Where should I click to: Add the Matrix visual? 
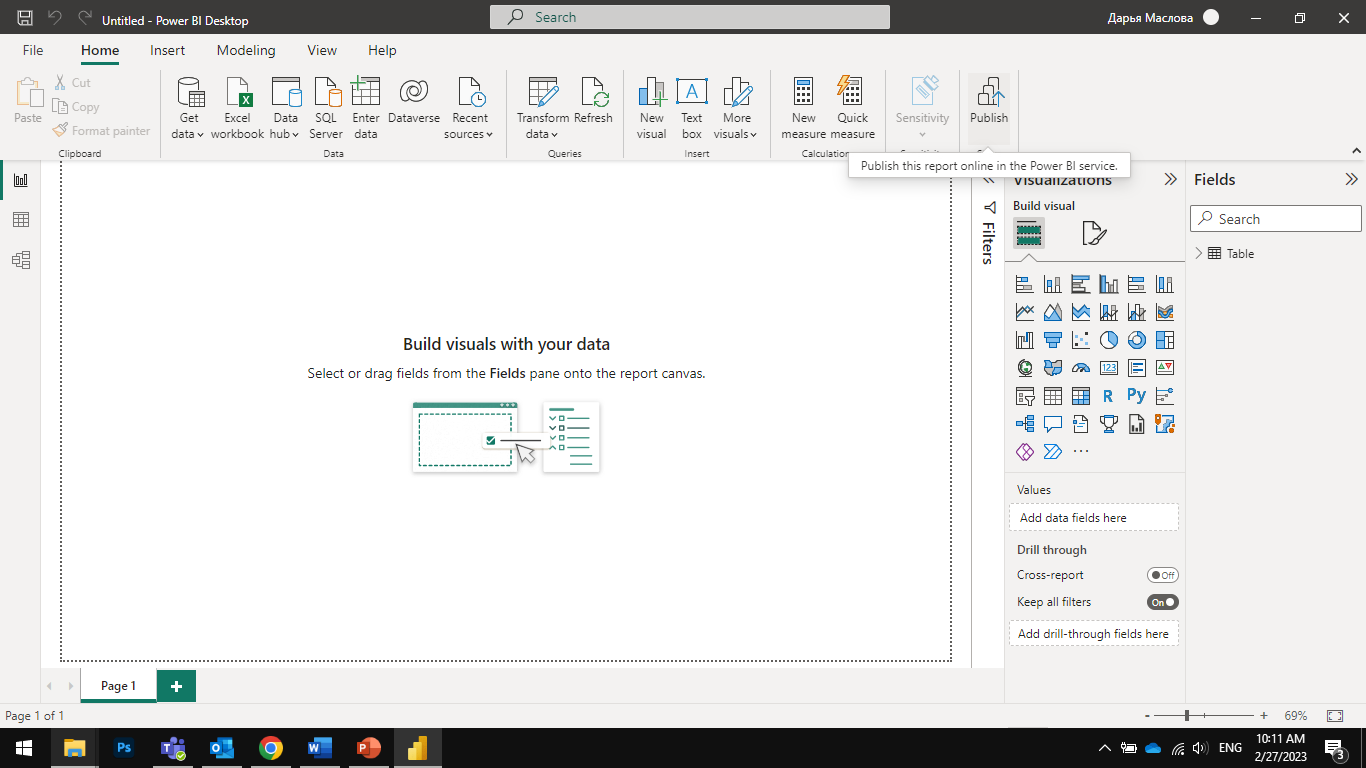coord(1080,396)
